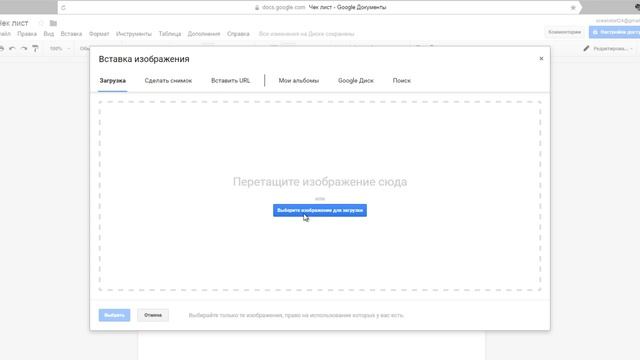
Task: Open the Инструменты menu
Action: pos(134,34)
